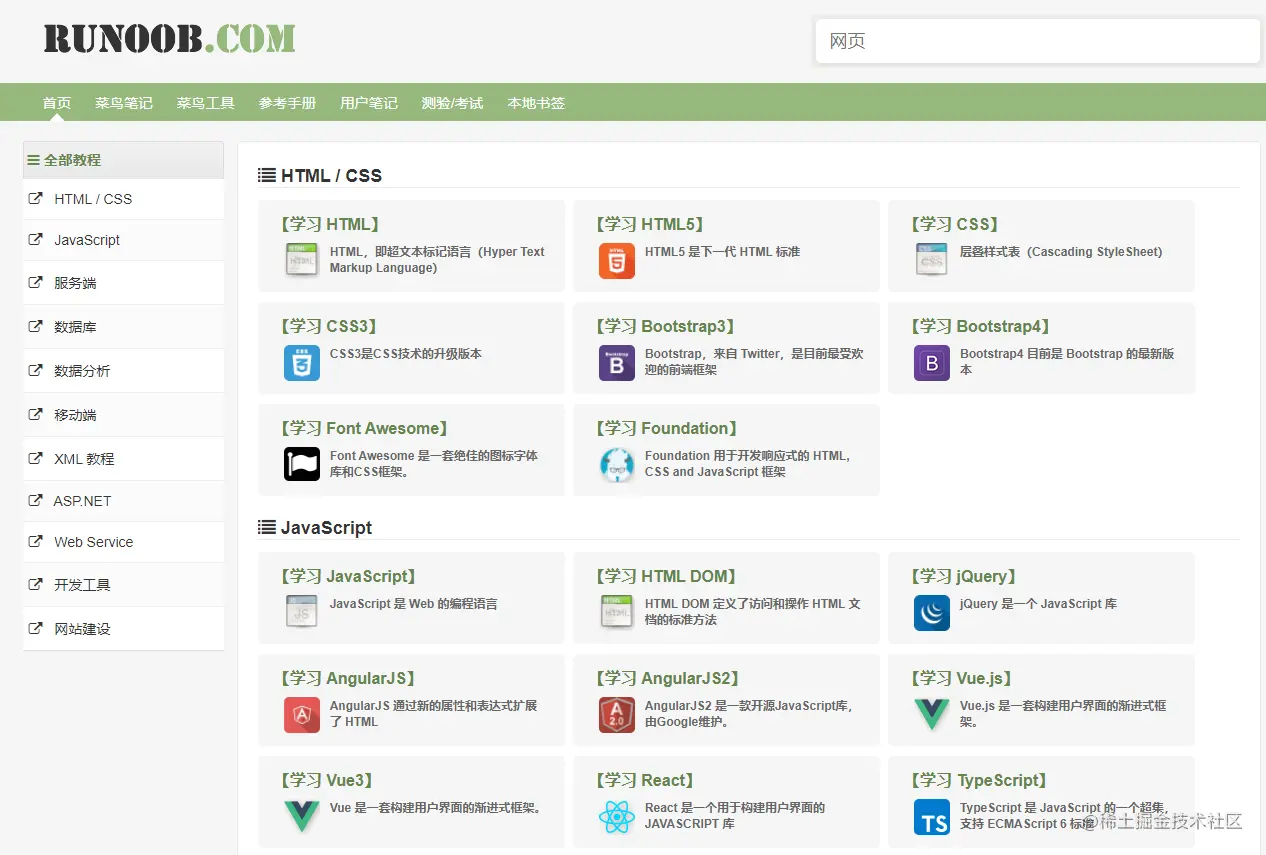Click external-link icon beside sidebar JavaScript

(x=36, y=239)
